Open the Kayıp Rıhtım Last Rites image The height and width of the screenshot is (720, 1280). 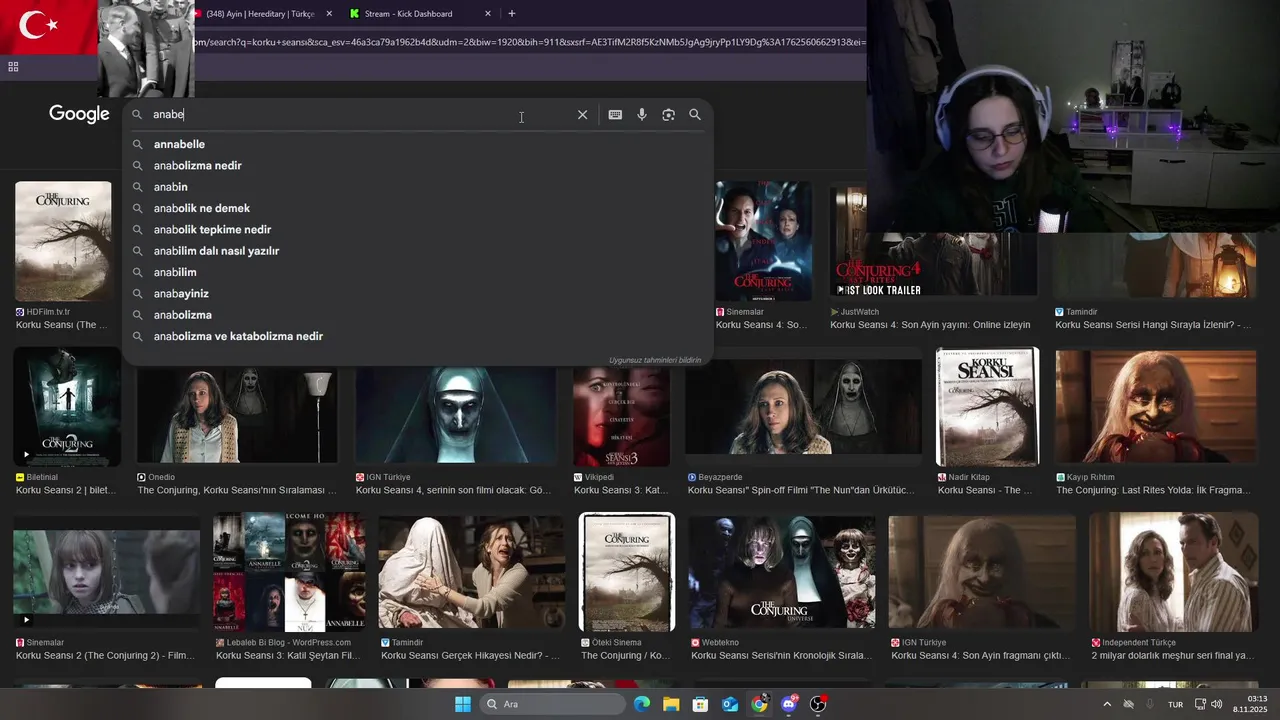(1156, 407)
